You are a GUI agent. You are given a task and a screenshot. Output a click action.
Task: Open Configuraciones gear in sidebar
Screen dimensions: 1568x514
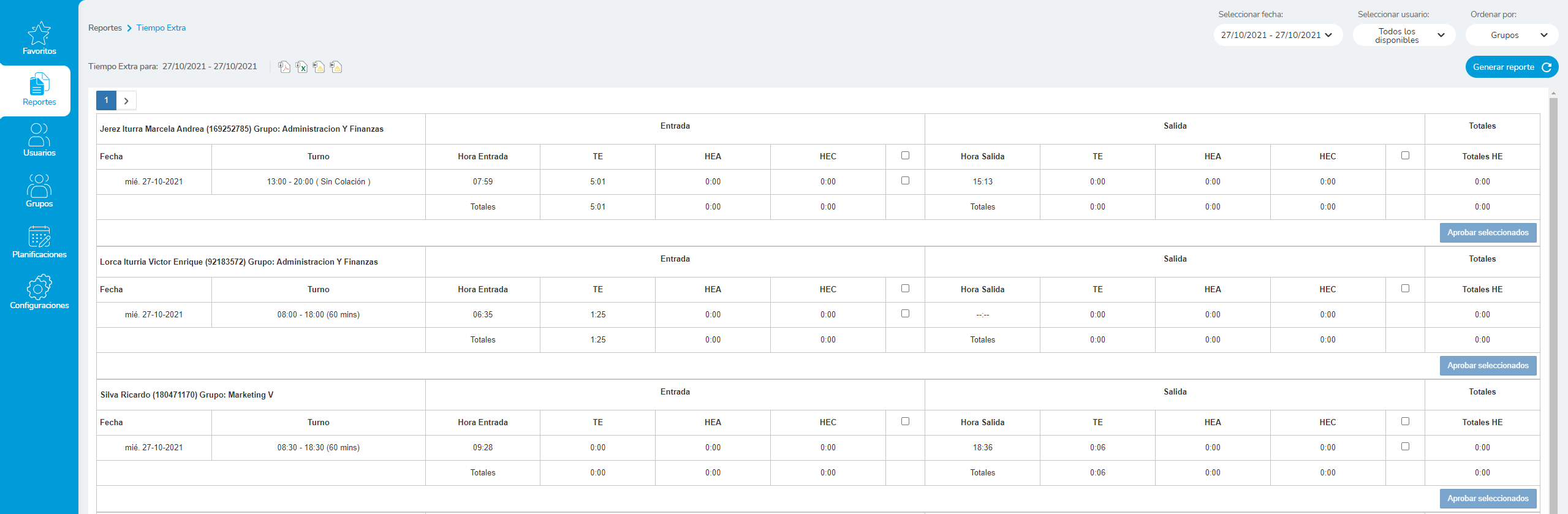pos(39,292)
